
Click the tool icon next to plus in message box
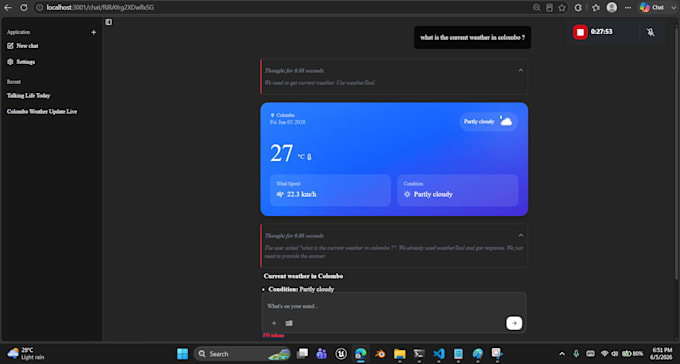point(289,323)
